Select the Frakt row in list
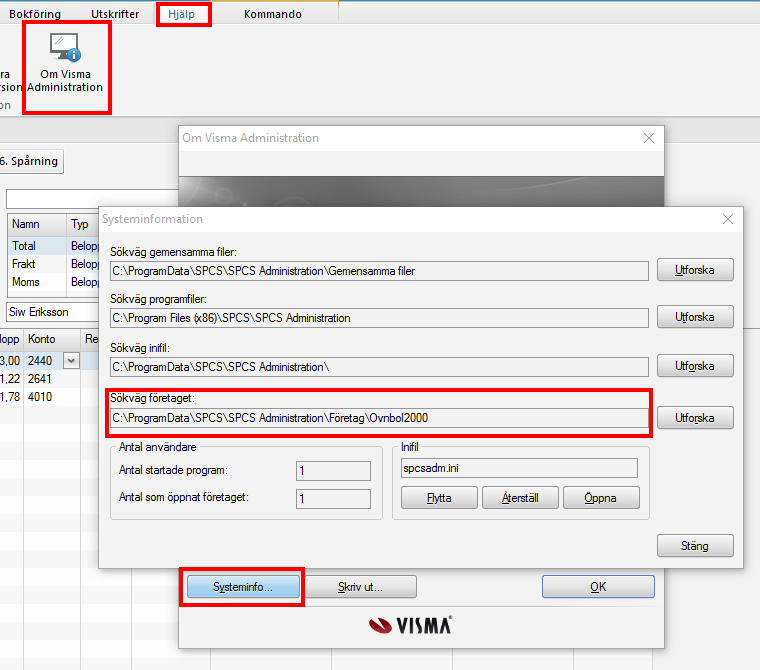760x670 pixels. 53,264
